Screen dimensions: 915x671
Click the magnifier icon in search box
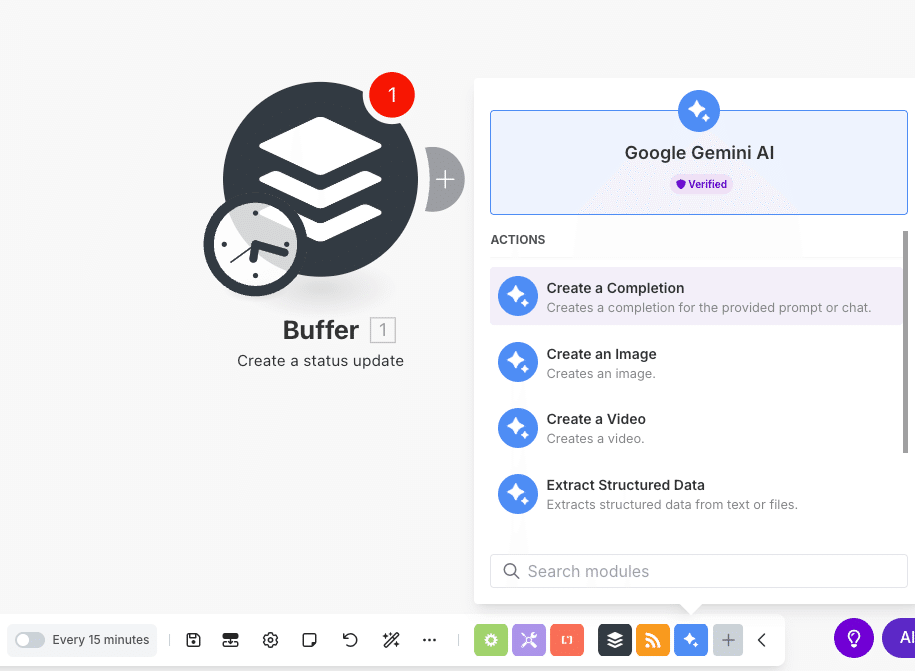[x=511, y=571]
